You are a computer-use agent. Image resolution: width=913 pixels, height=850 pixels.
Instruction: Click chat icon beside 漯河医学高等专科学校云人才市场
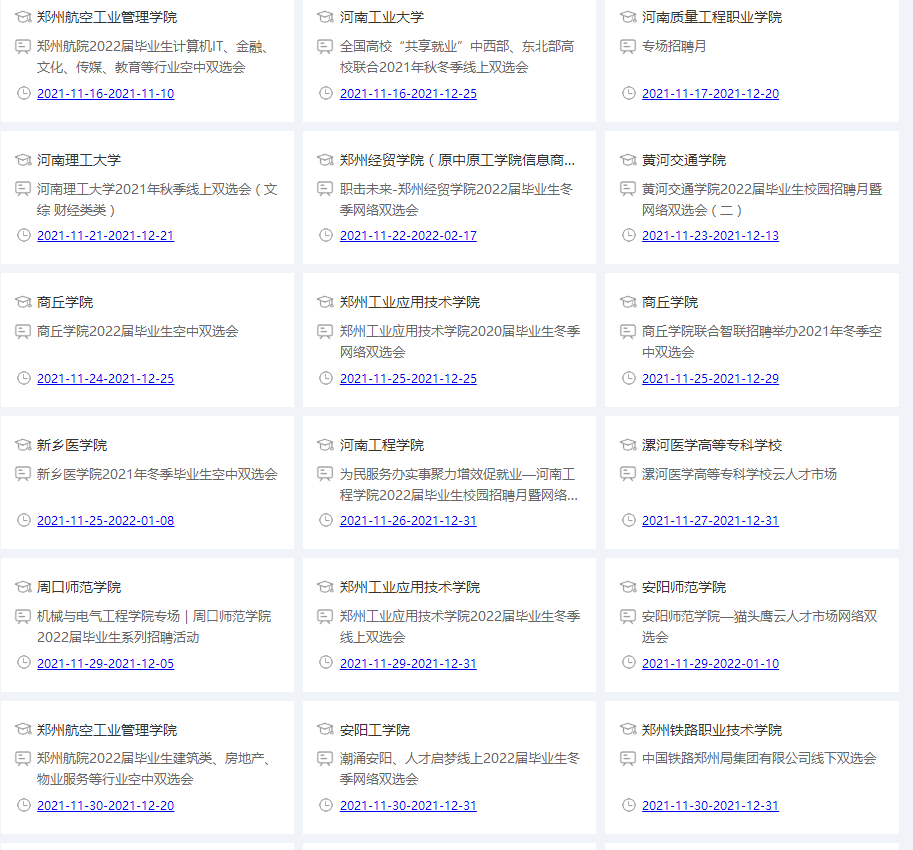tap(628, 474)
